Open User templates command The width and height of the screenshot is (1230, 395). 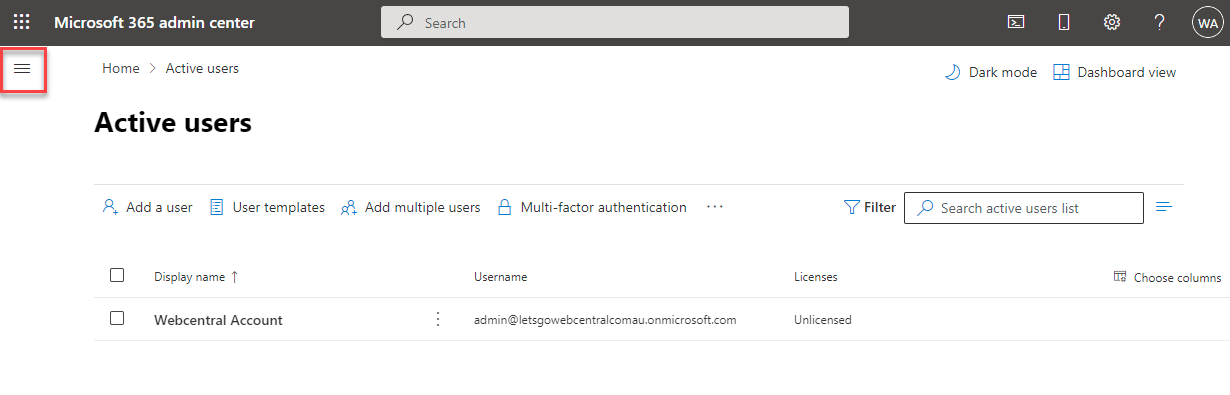pyautogui.click(x=267, y=207)
